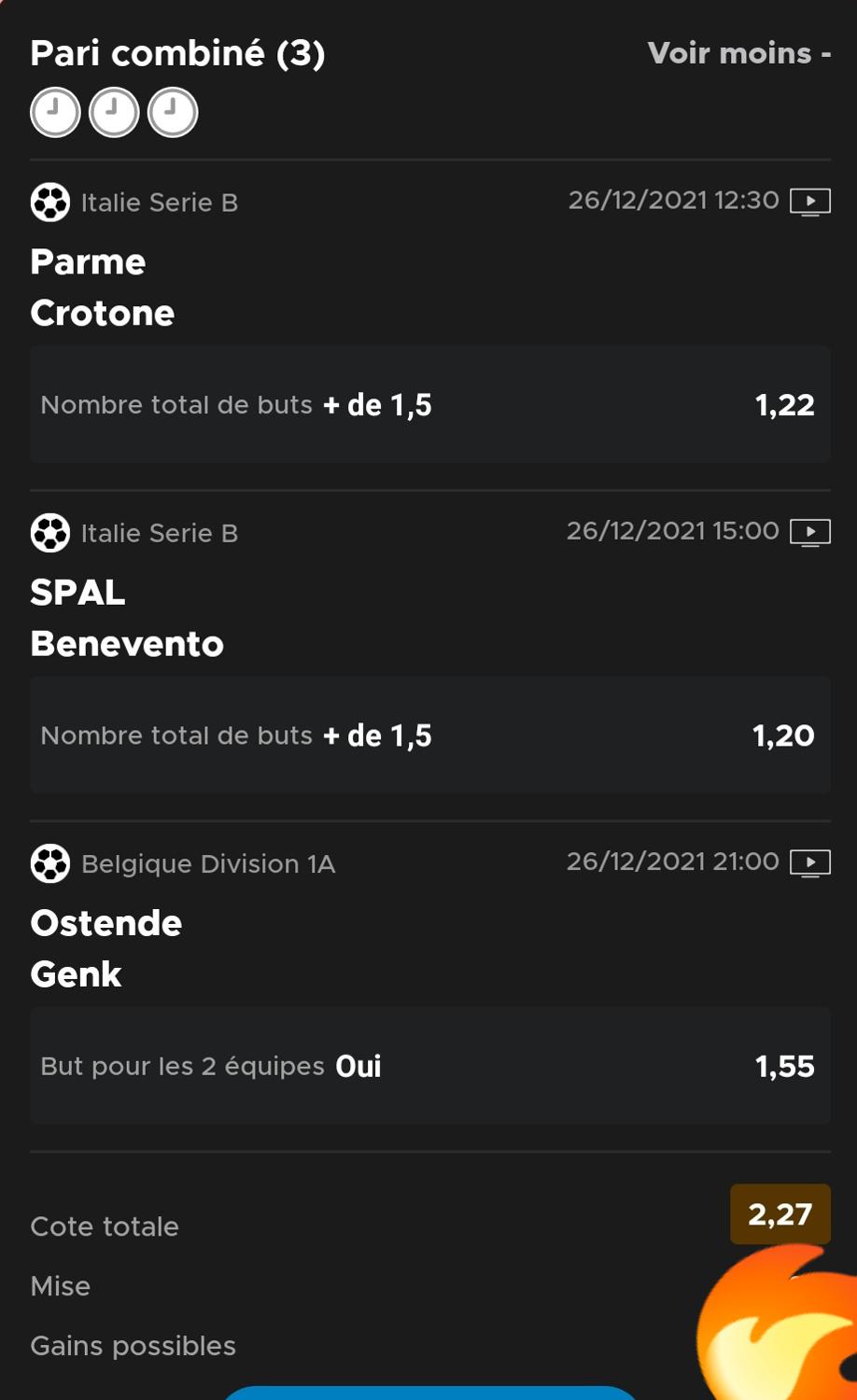Screen dimensions: 857x1400
Task: Collapse bet details with Voir moins
Action: (738, 53)
